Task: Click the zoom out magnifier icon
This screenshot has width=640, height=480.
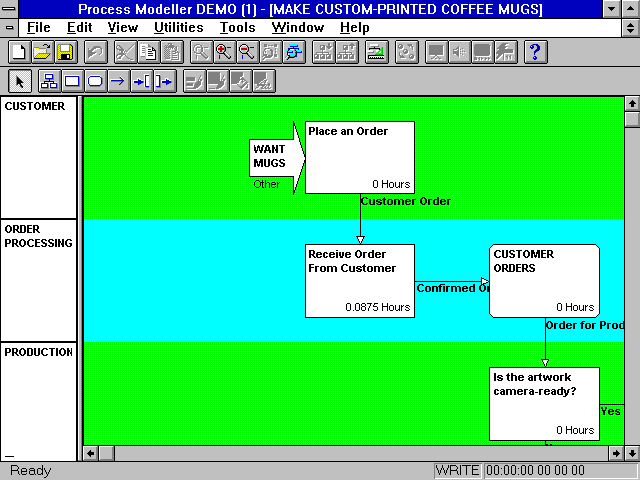Action: (246, 52)
